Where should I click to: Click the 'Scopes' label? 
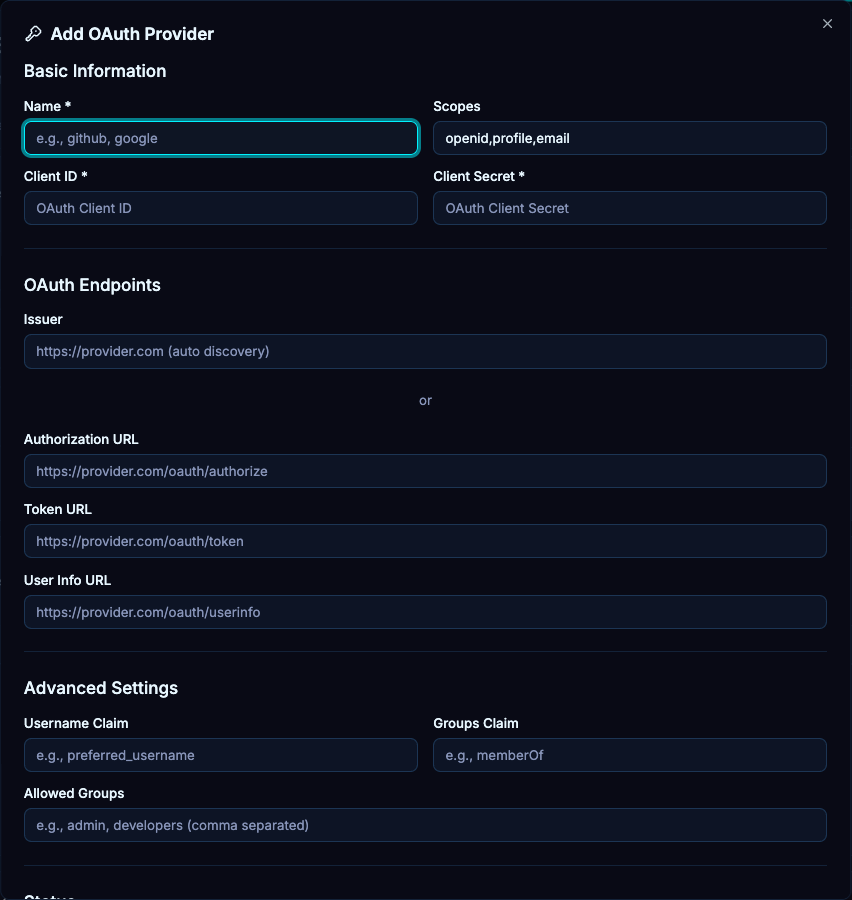pos(456,106)
